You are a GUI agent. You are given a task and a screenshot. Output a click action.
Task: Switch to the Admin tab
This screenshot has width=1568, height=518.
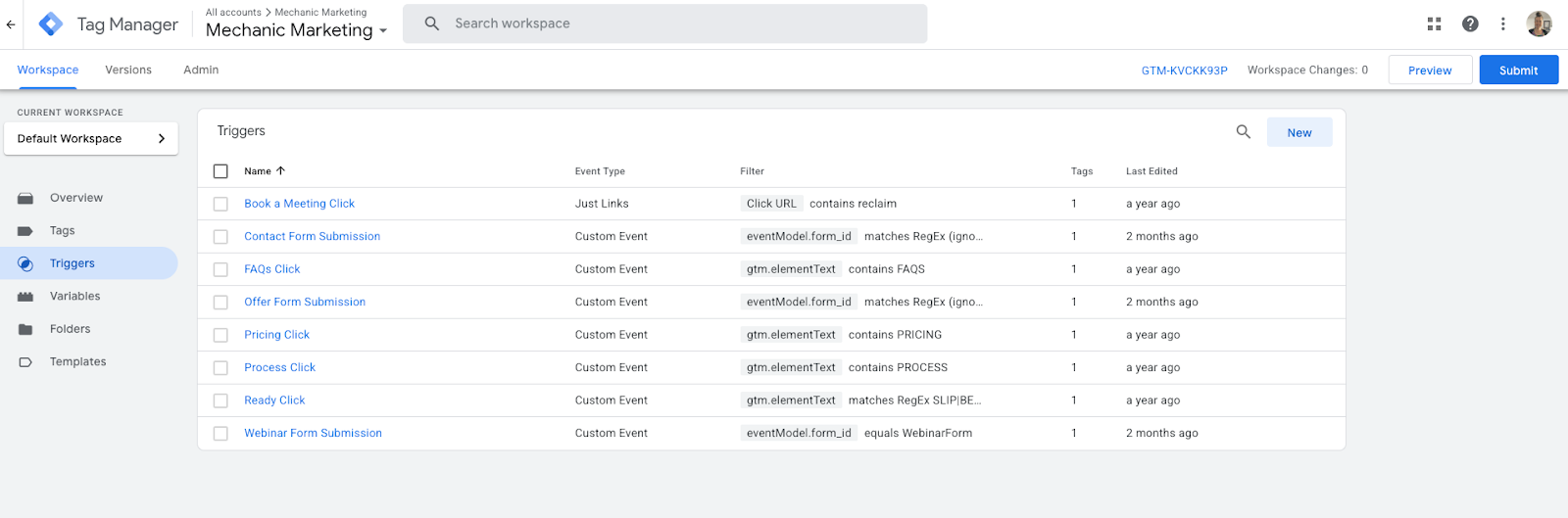[201, 70]
